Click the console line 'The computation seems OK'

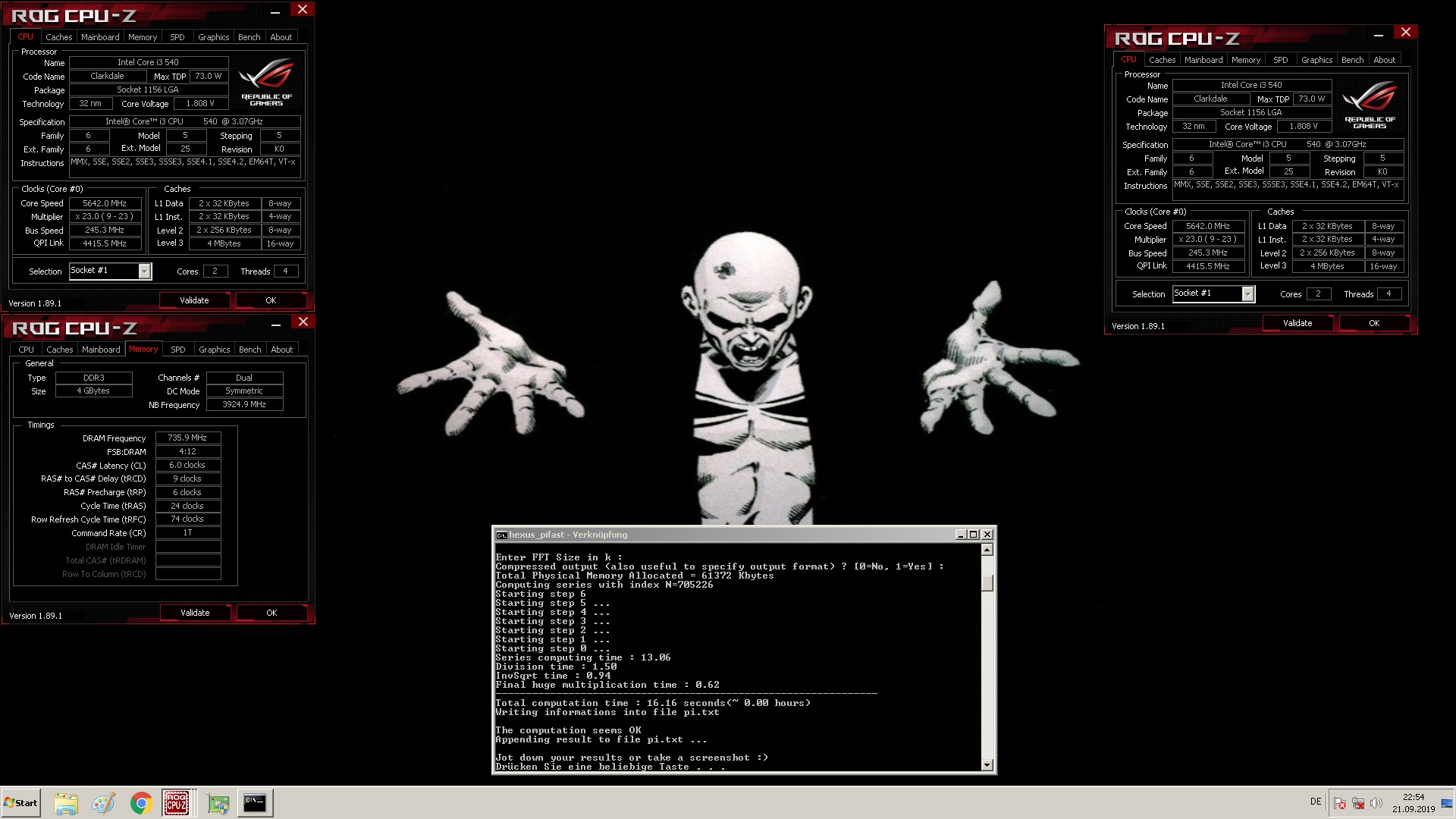(x=568, y=731)
